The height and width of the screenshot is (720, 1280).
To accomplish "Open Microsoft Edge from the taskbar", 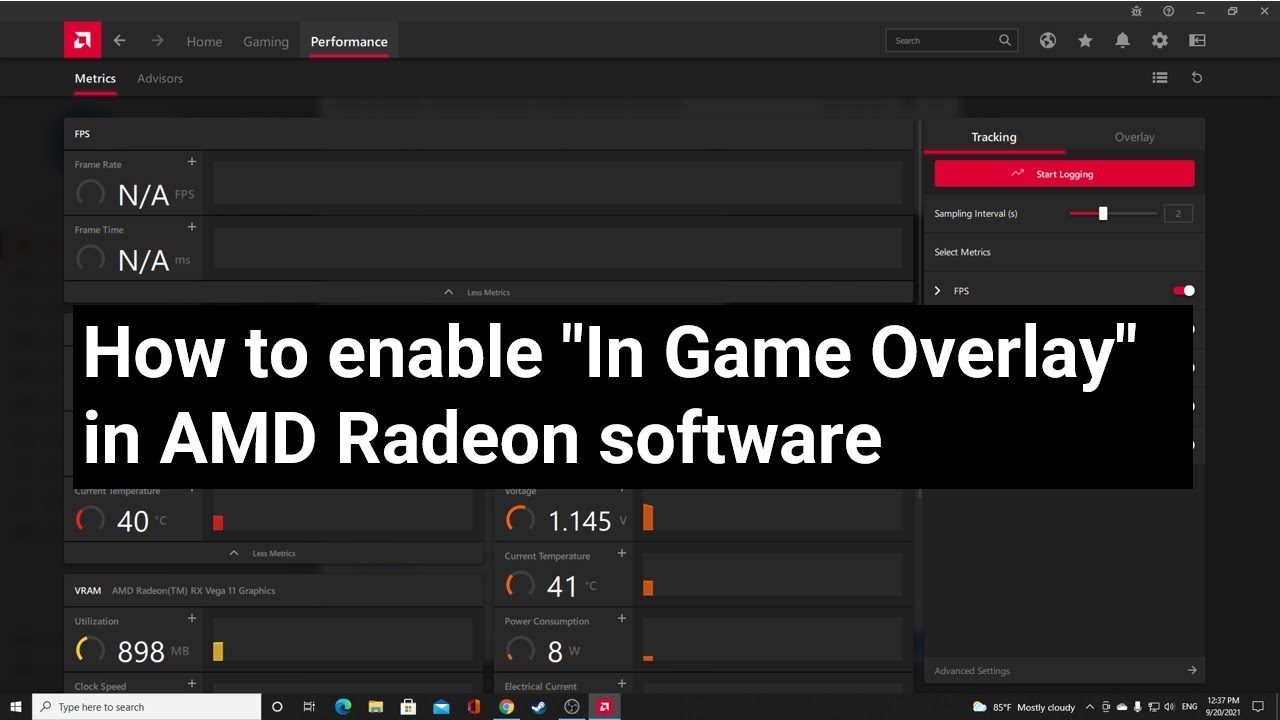I will point(343,707).
